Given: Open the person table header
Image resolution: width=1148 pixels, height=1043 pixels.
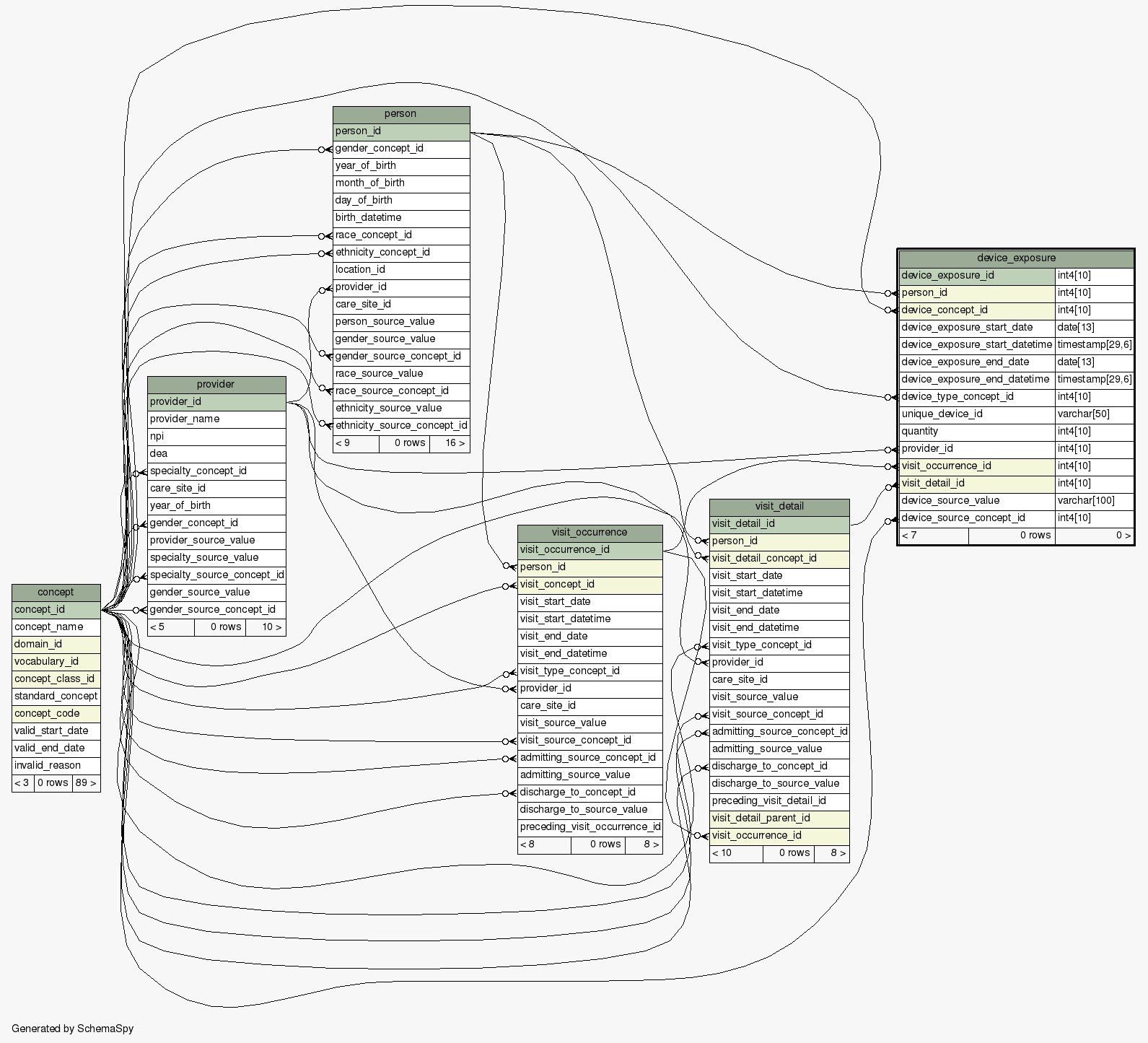Looking at the screenshot, I should [x=400, y=114].
